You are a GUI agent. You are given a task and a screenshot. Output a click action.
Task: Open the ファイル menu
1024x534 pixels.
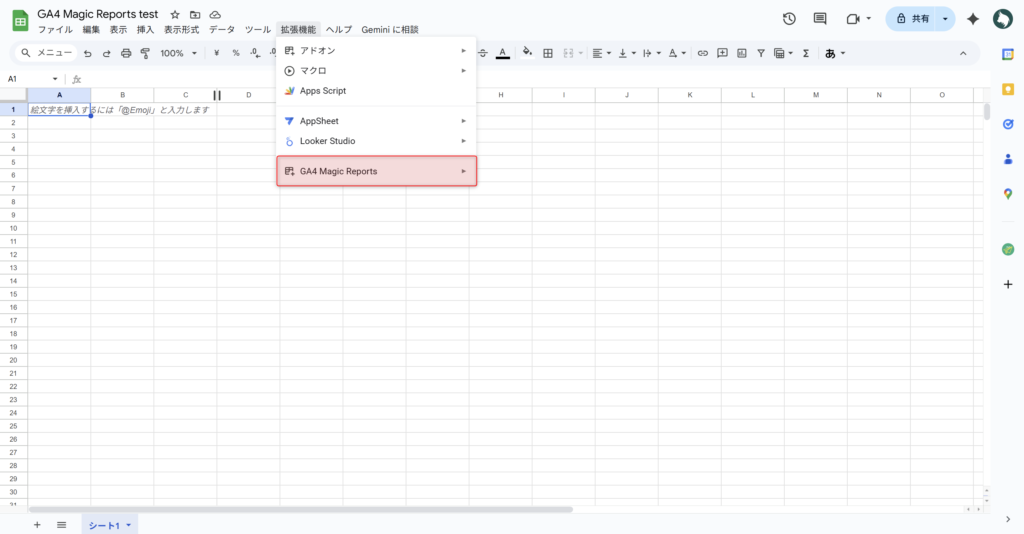pyautogui.click(x=55, y=29)
